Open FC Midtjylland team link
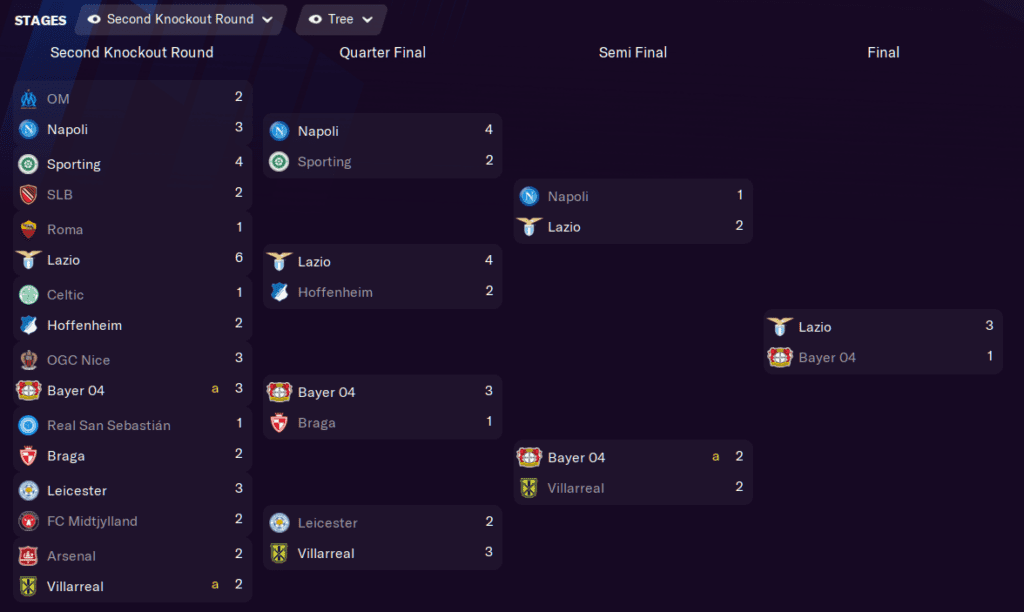 click(92, 521)
